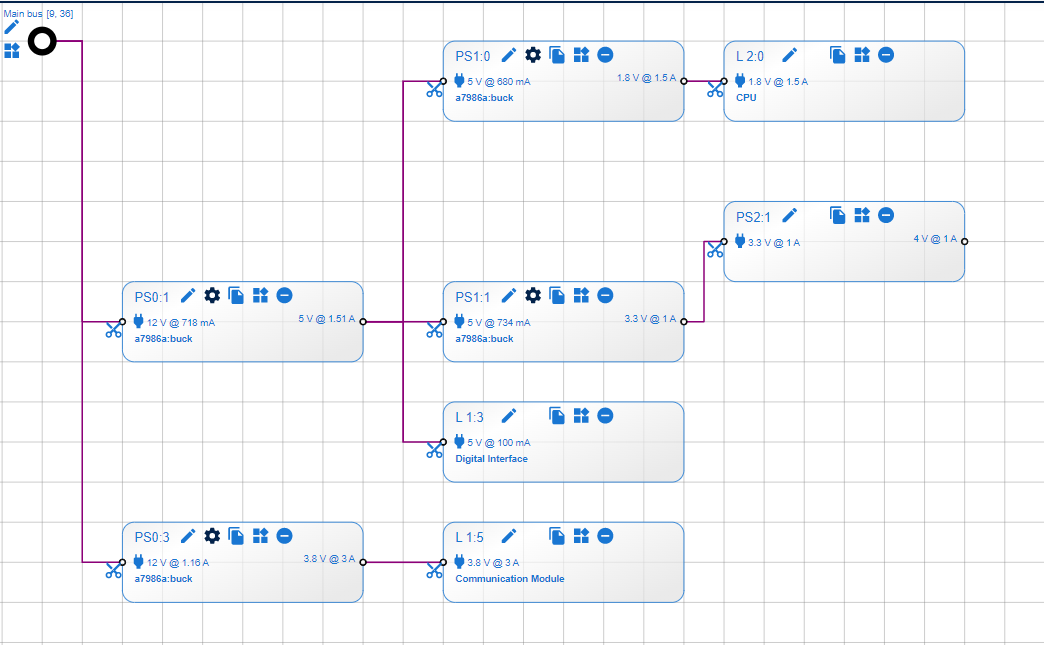Duplicate load L 1:3 with its copy icon
Image resolution: width=1044 pixels, height=645 pixels.
pos(556,415)
